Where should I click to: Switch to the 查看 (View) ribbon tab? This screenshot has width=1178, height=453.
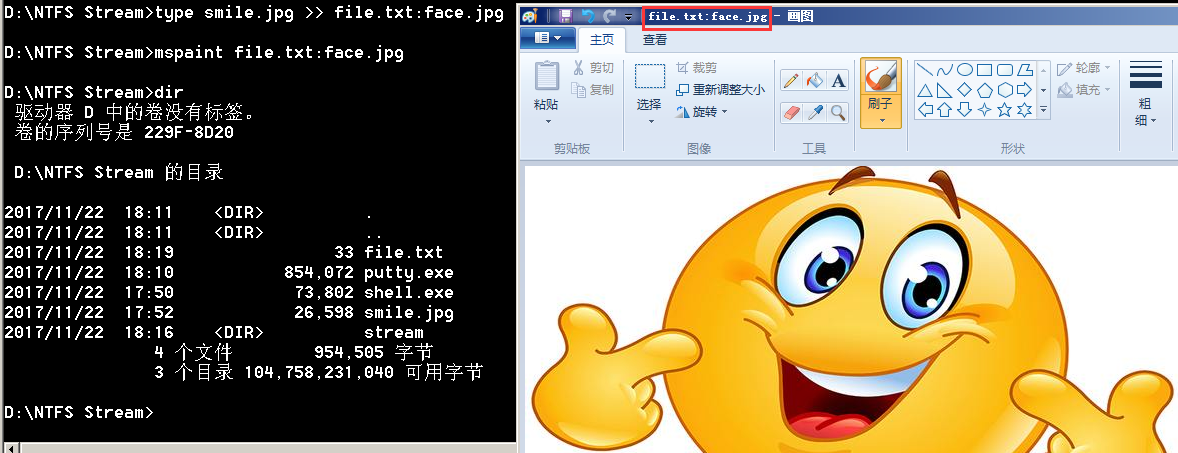tap(654, 39)
